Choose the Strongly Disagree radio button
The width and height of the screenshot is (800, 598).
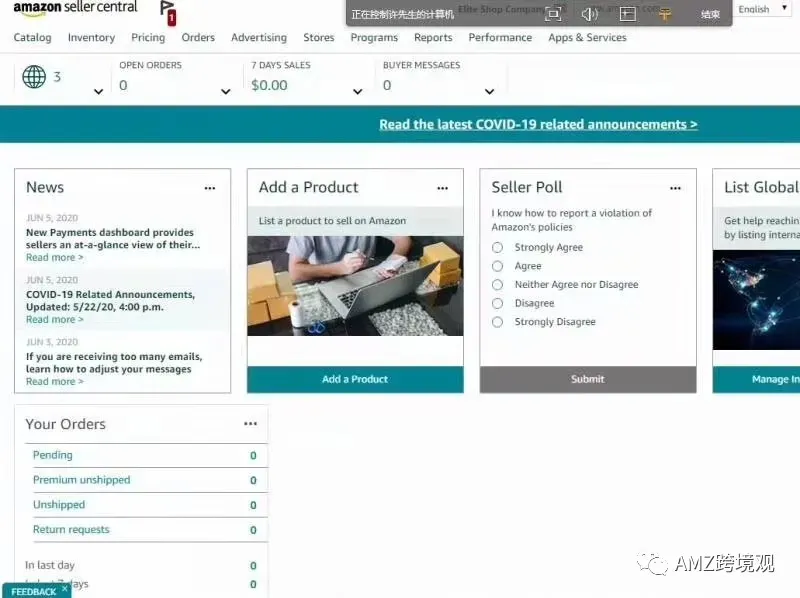[497, 322]
